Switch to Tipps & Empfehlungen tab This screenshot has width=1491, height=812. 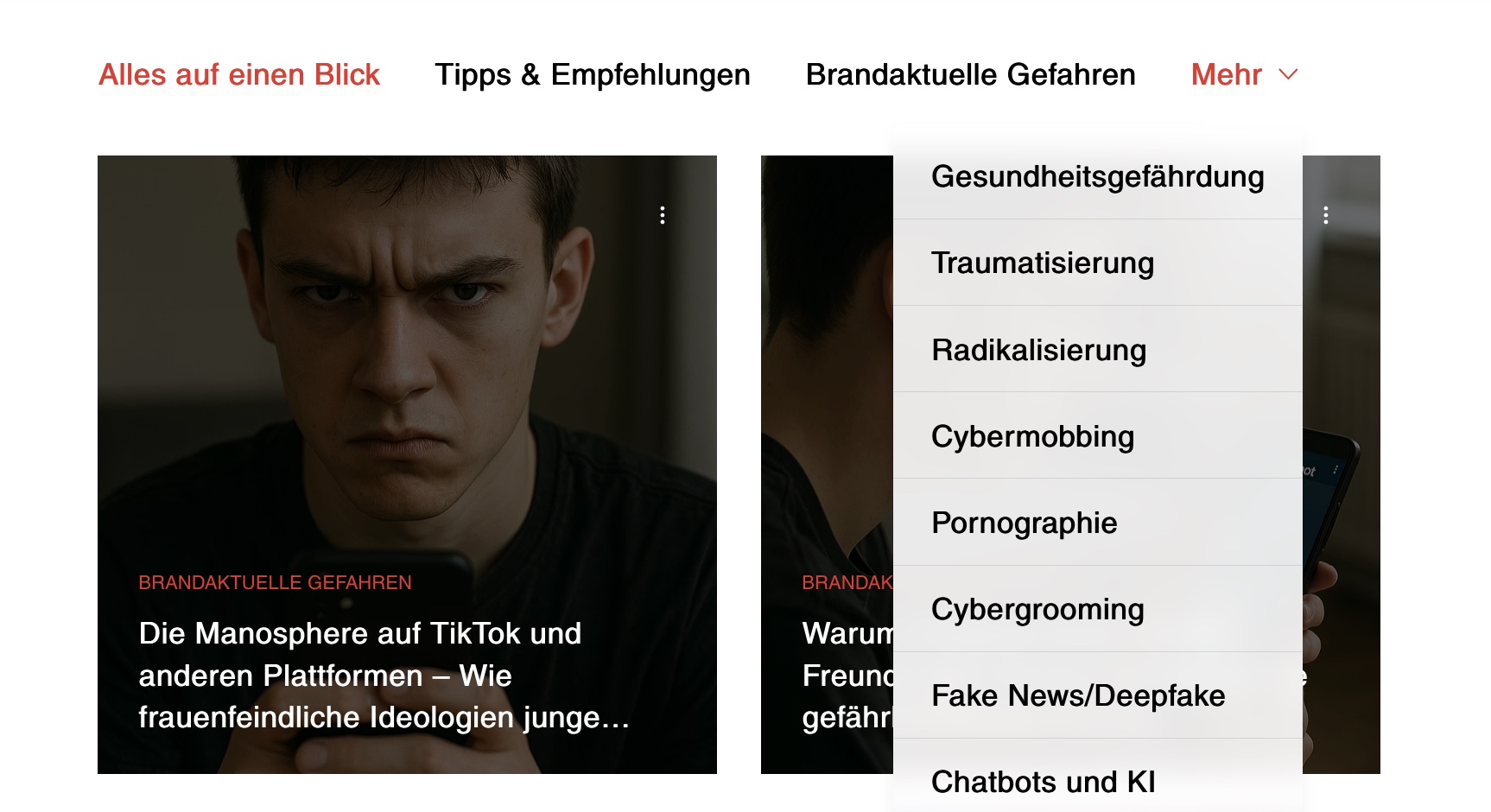click(x=593, y=75)
